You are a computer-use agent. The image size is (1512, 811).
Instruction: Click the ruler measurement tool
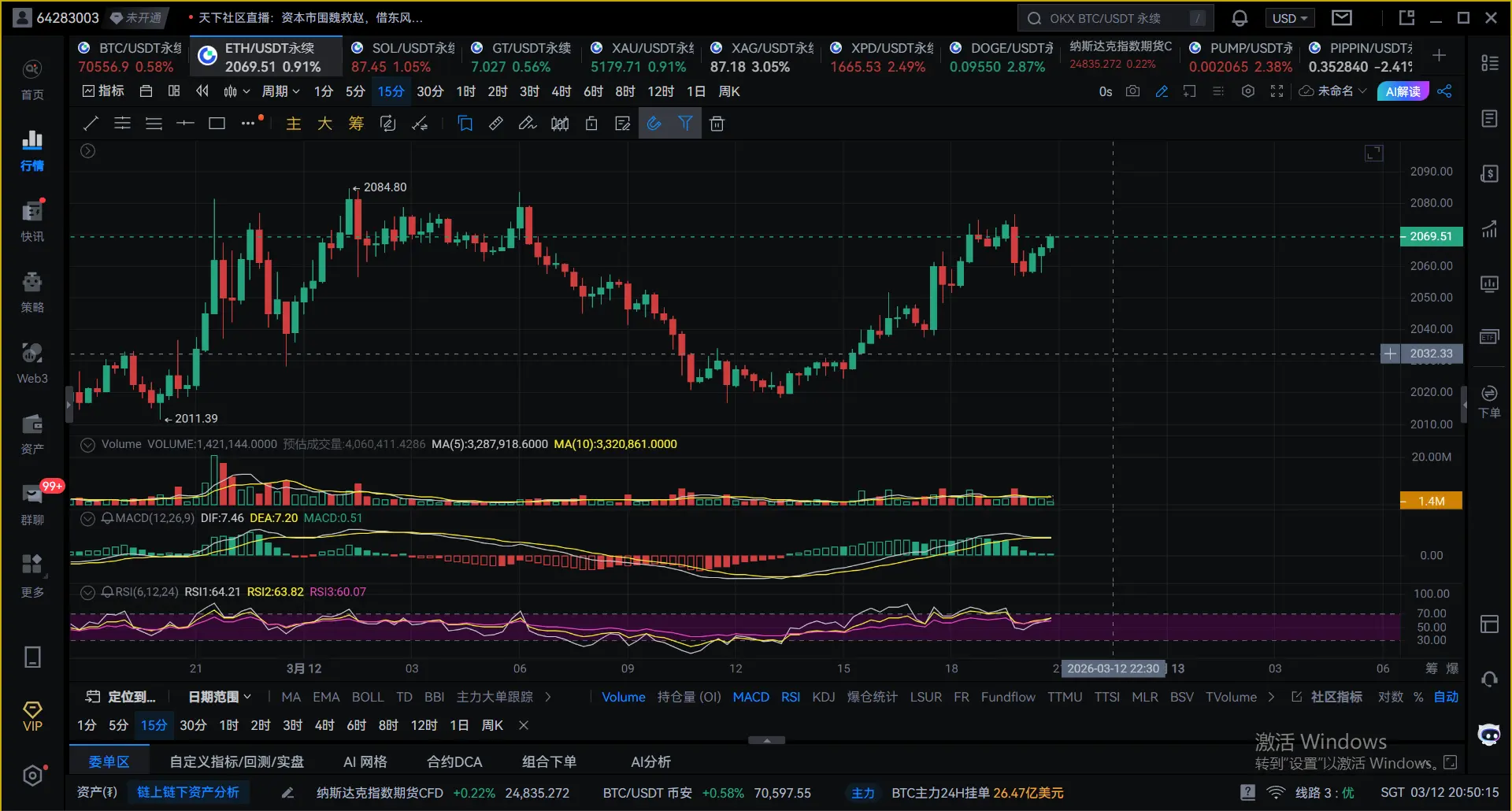point(496,124)
